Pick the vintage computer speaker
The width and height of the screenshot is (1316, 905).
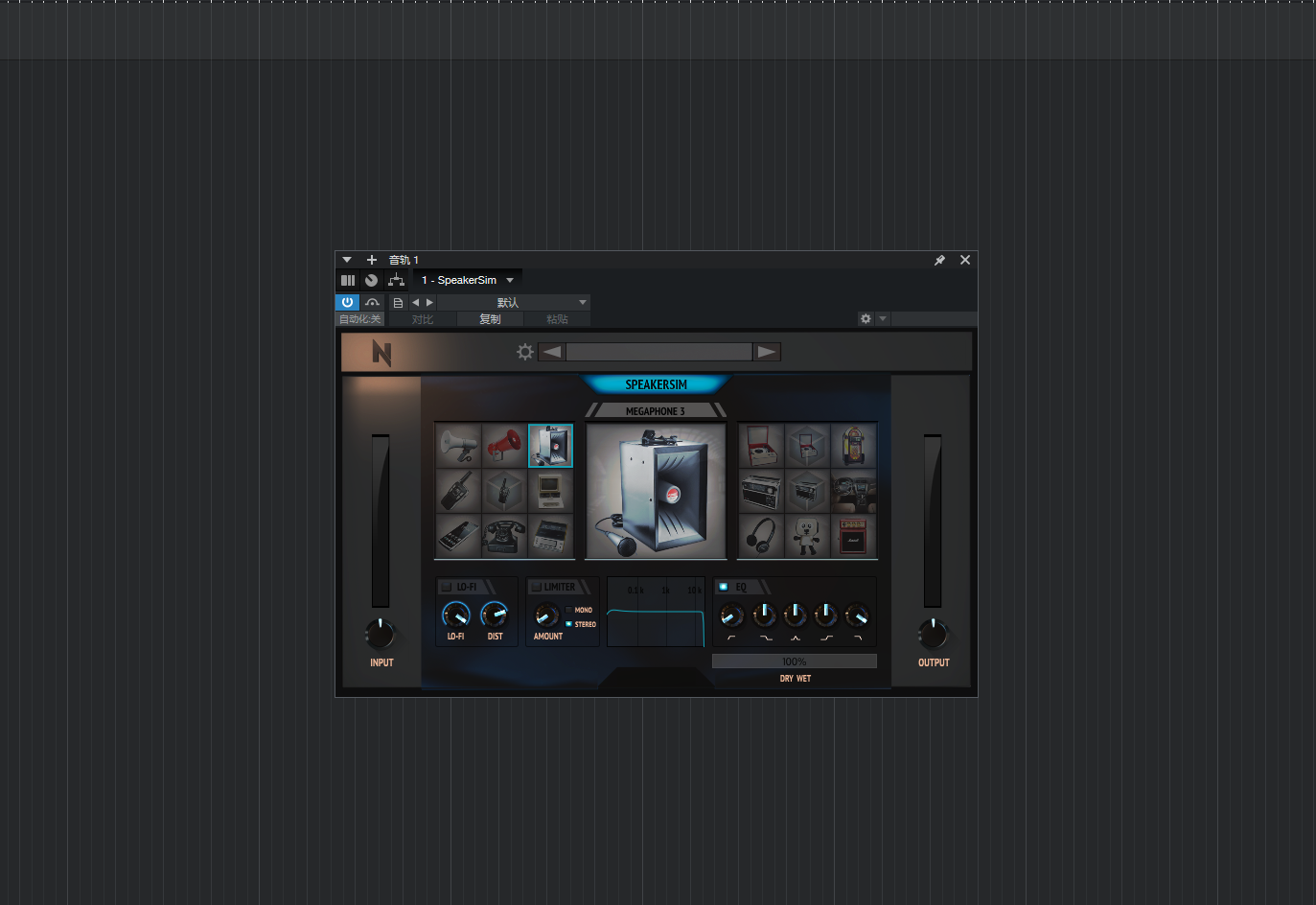tap(550, 490)
